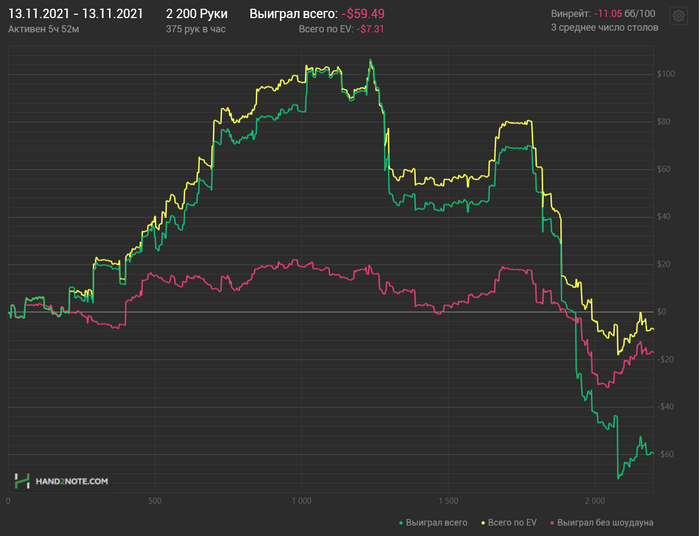Click the total winnings value -$59.49
The height and width of the screenshot is (536, 700).
(x=362, y=14)
